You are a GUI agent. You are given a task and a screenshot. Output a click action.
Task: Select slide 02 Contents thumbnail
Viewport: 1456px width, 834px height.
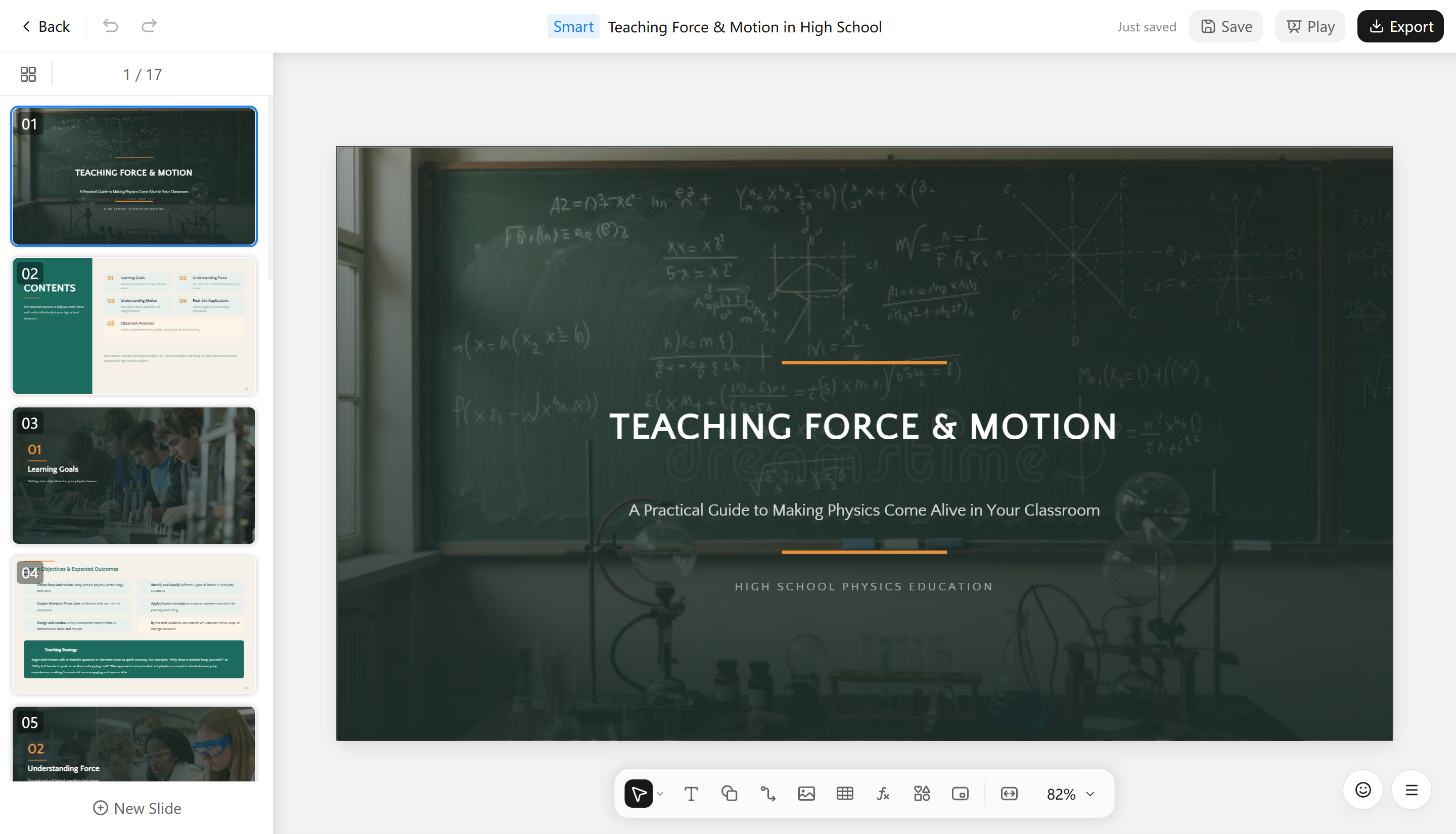point(134,326)
